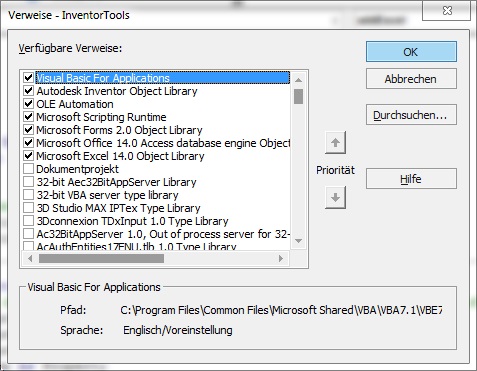This screenshot has height=371, width=477.
Task: Click the Pfad value C:\Program Files path
Action: (x=281, y=310)
